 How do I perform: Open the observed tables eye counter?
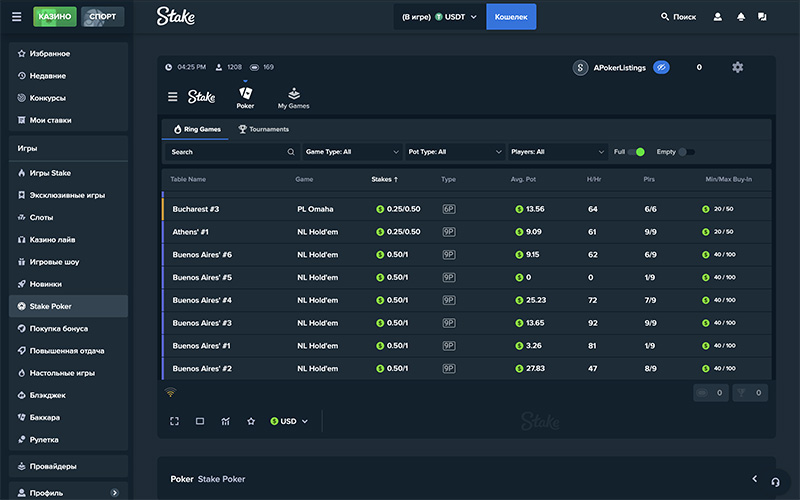pyautogui.click(x=711, y=392)
